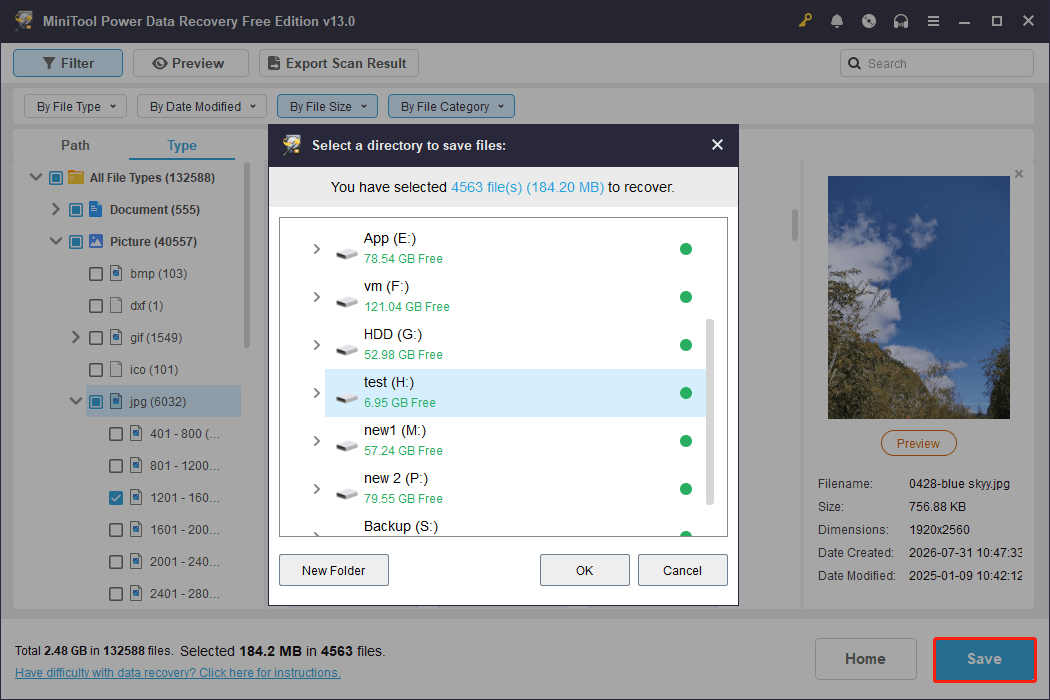This screenshot has height=700, width=1050.
Task: Open the By Date Modified dropdown
Action: click(x=202, y=106)
